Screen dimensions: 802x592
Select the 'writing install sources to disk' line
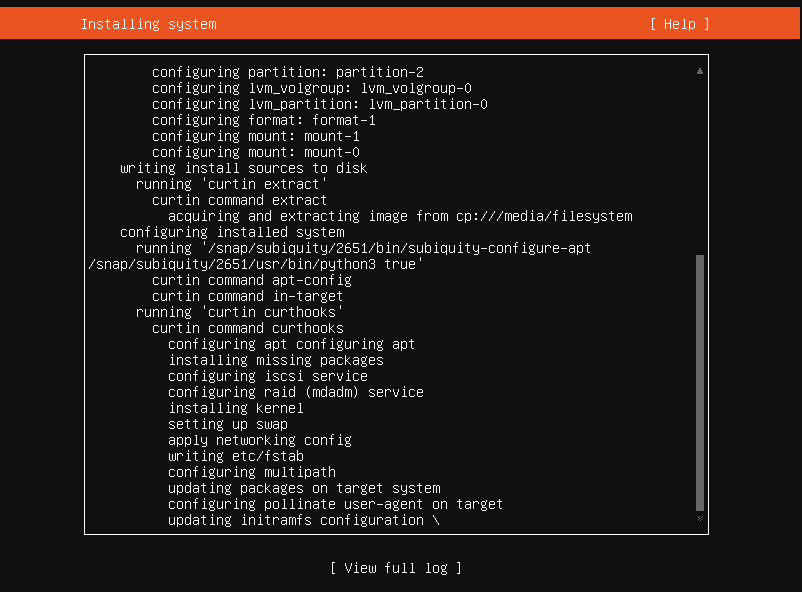pyautogui.click(x=243, y=168)
